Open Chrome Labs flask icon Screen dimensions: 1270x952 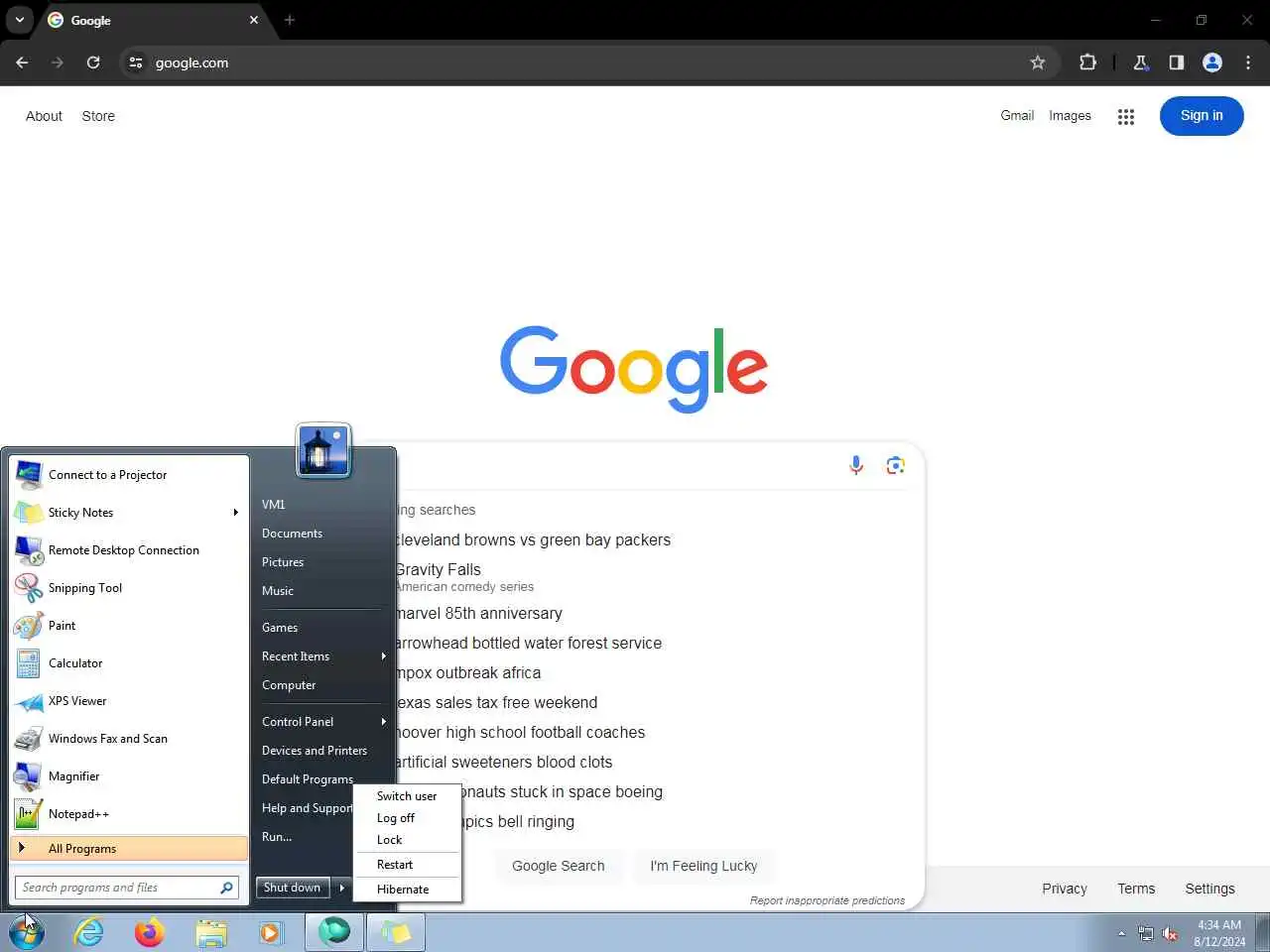(x=1141, y=62)
